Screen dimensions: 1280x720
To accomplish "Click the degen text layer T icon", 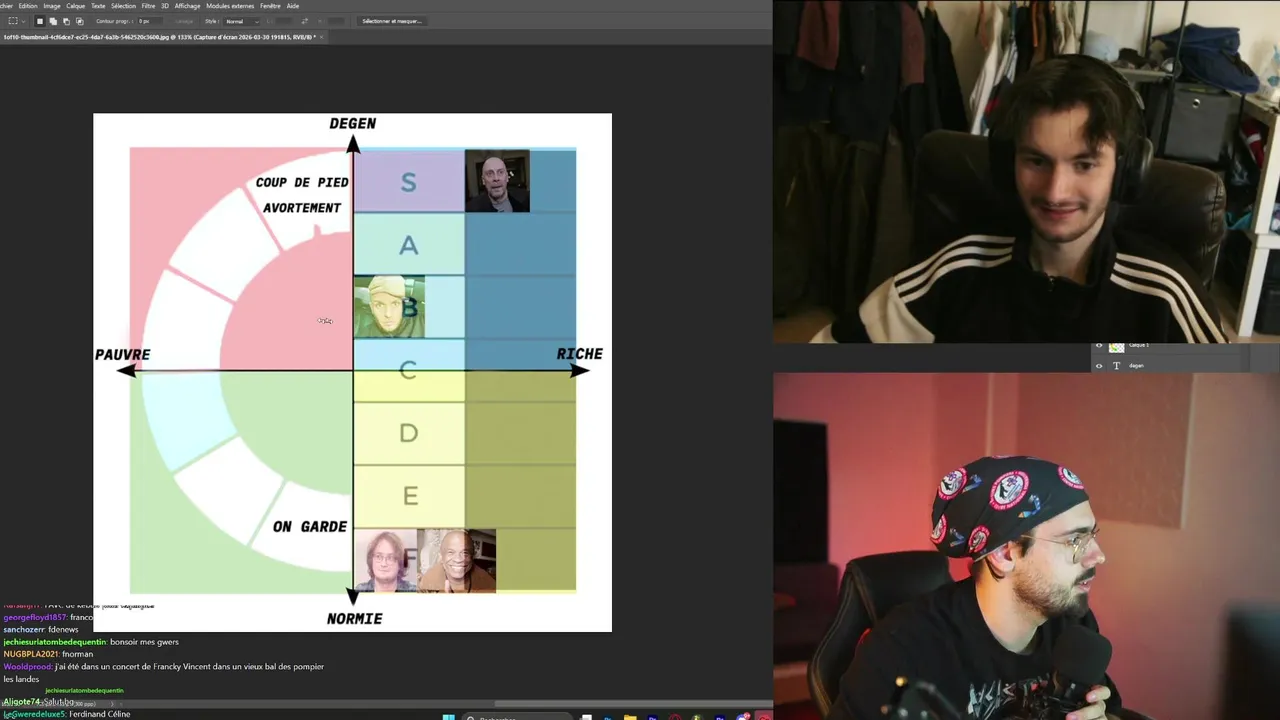I will [x=1117, y=366].
